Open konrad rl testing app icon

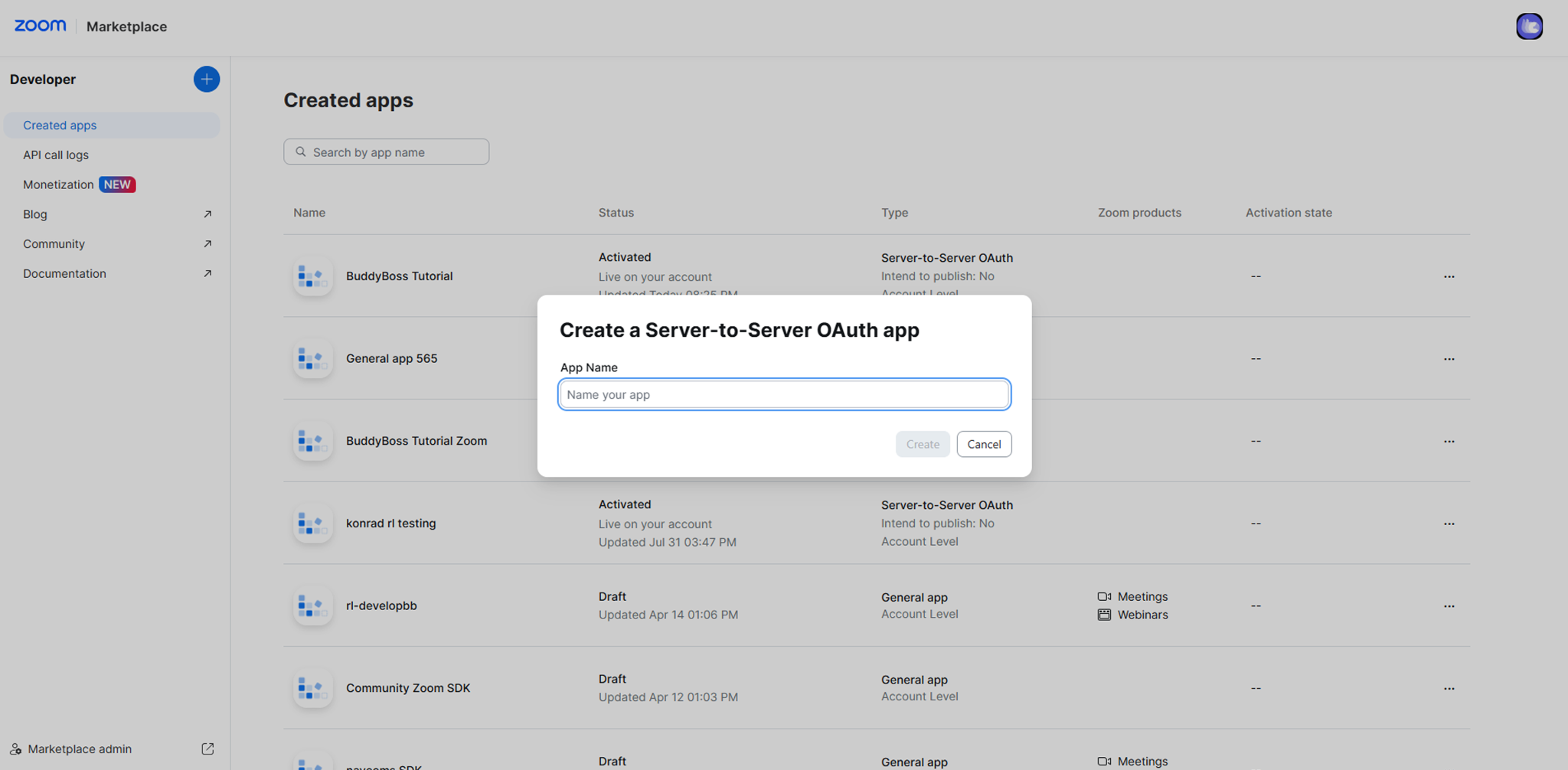[312, 524]
